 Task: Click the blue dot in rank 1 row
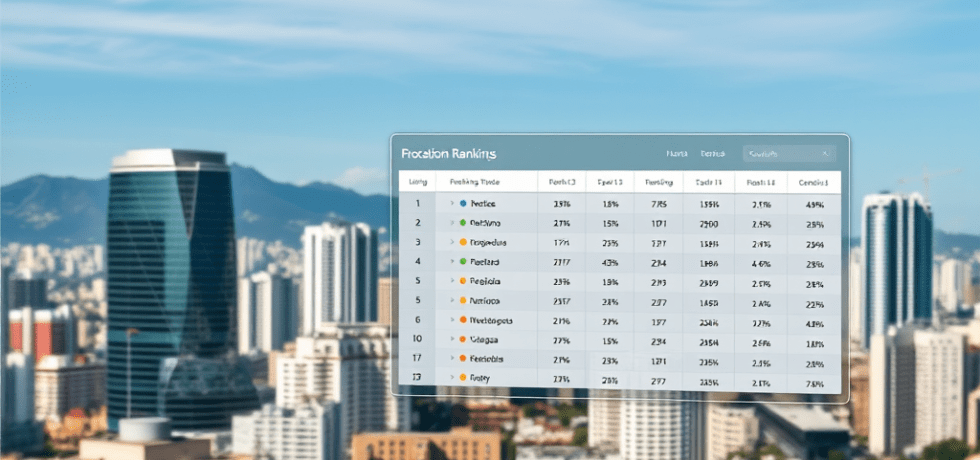(x=463, y=203)
